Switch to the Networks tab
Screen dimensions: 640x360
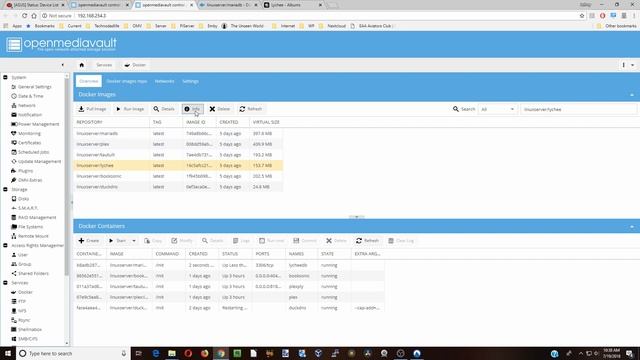[164, 81]
